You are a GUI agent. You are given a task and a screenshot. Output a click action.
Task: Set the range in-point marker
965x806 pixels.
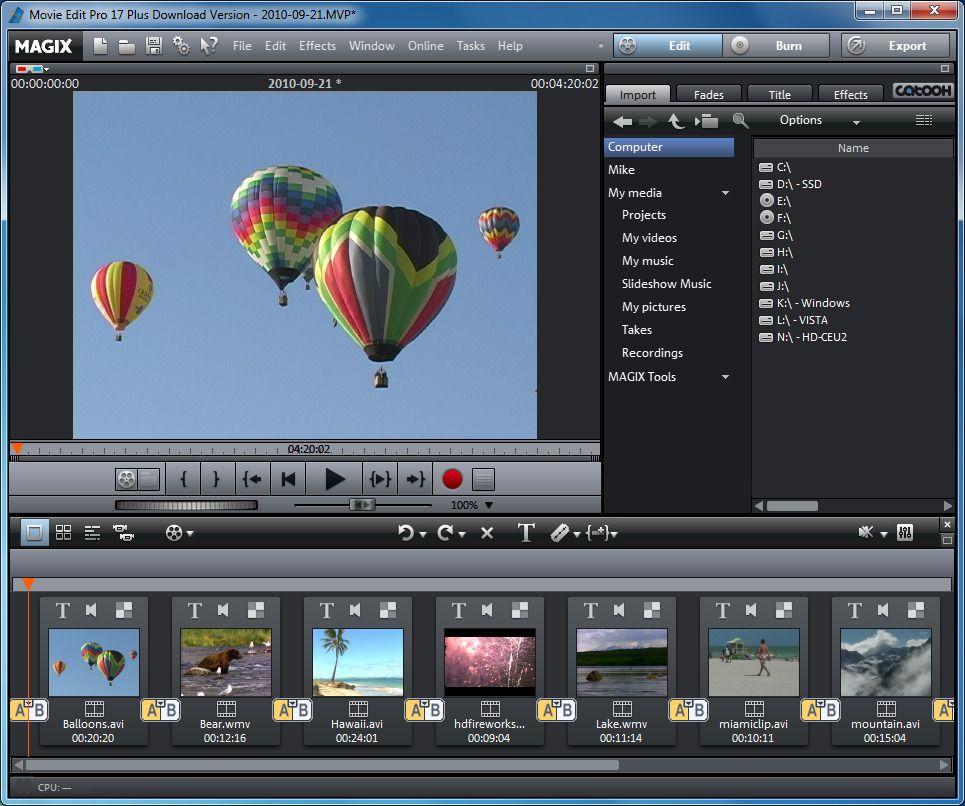183,479
